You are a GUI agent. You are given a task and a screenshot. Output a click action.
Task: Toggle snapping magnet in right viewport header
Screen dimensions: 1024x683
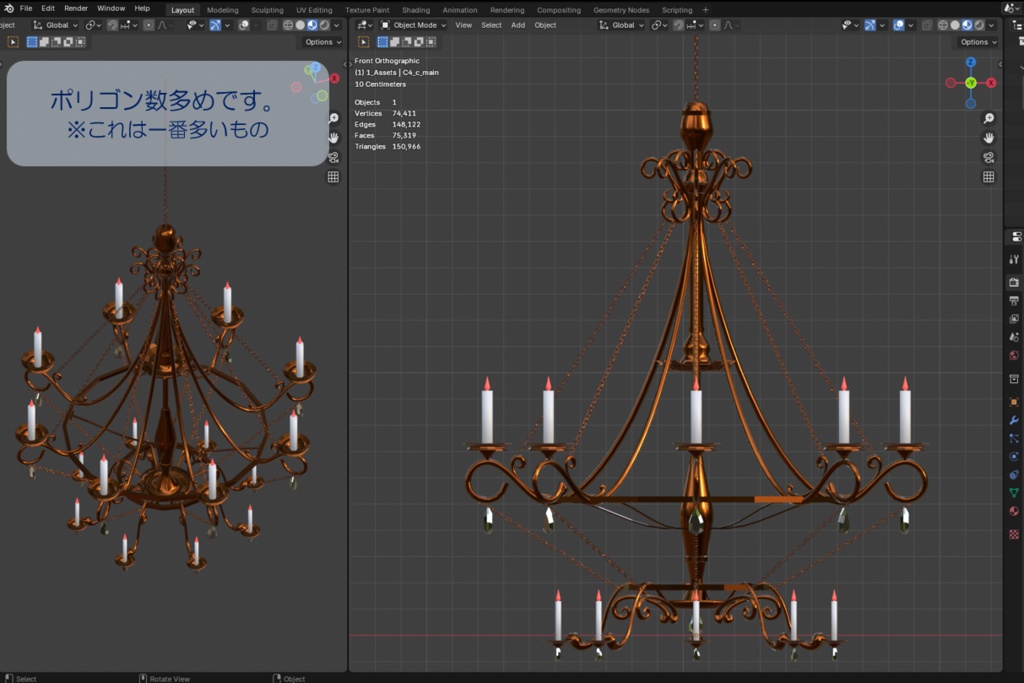tap(679, 25)
